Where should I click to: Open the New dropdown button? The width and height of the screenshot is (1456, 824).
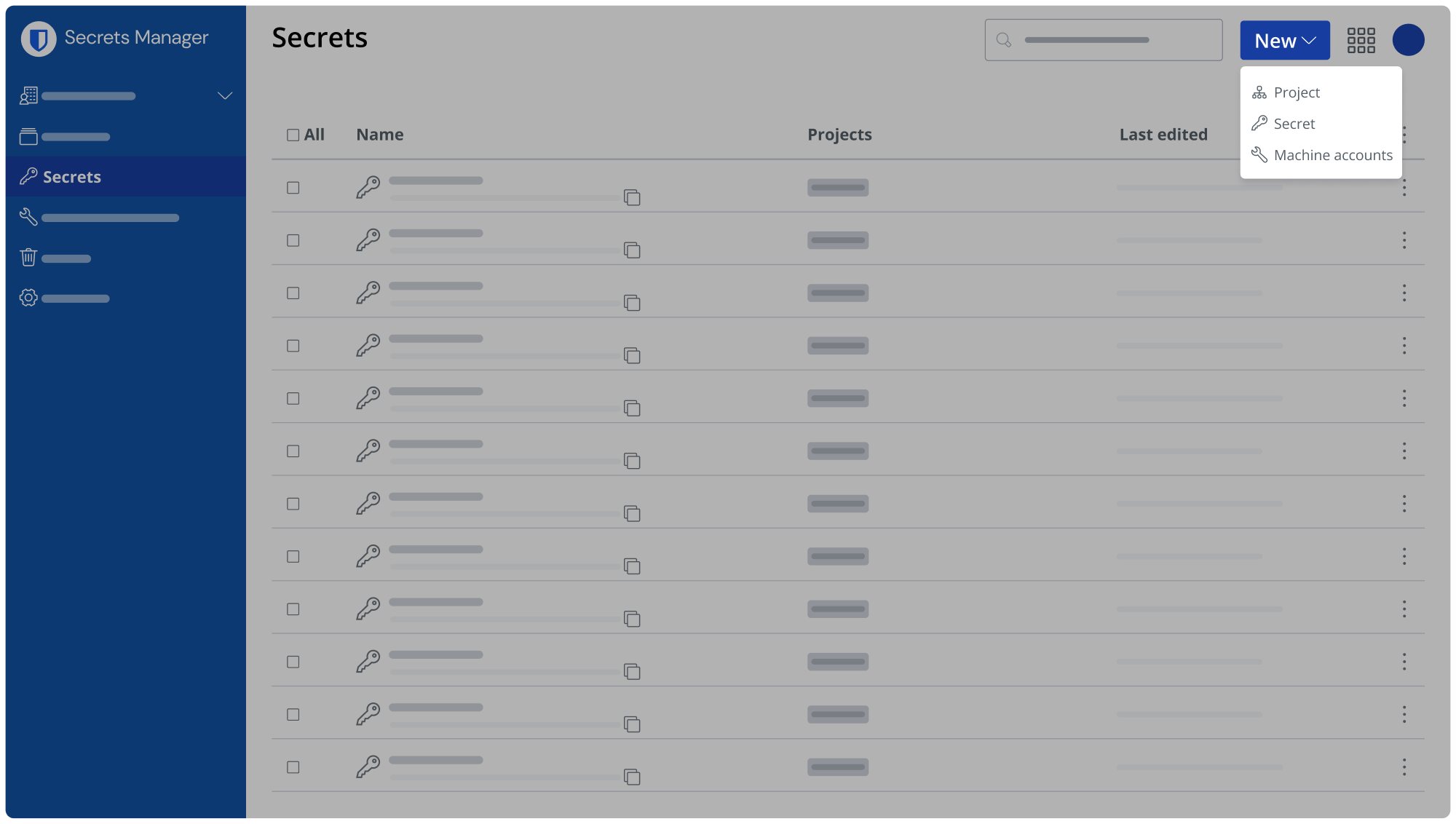1284,40
